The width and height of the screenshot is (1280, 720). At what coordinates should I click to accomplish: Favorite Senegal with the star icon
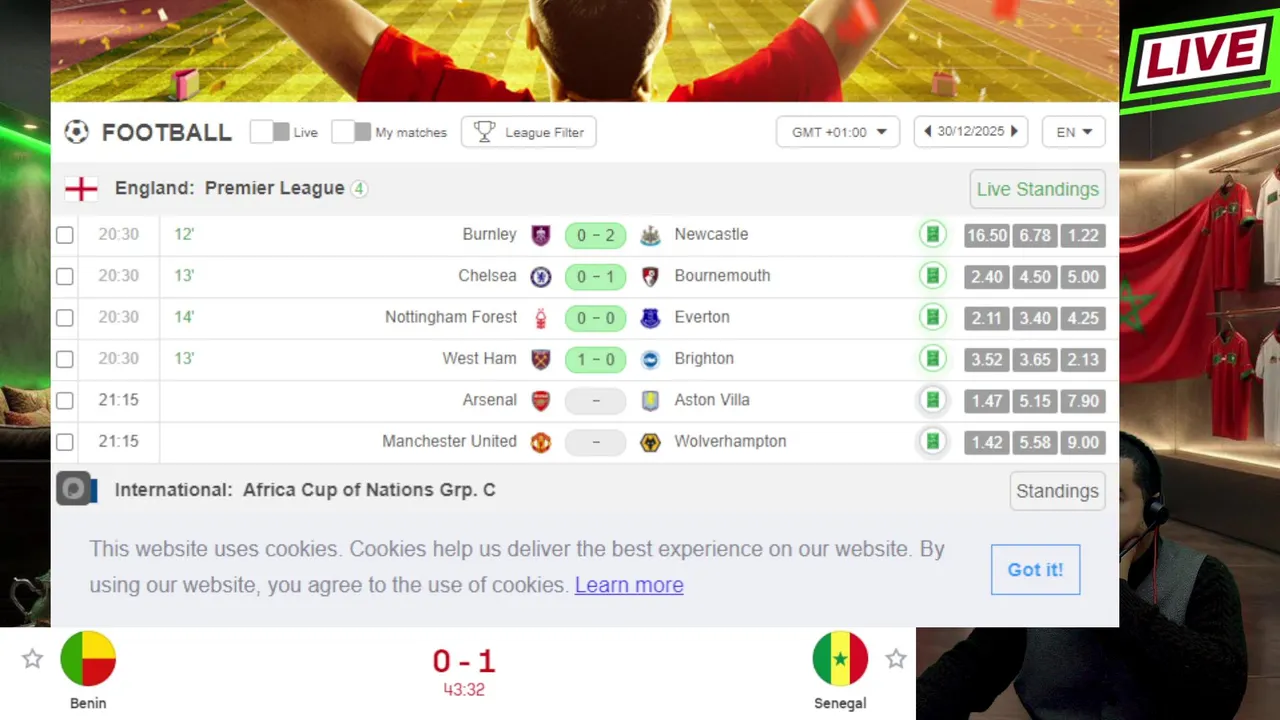point(896,659)
